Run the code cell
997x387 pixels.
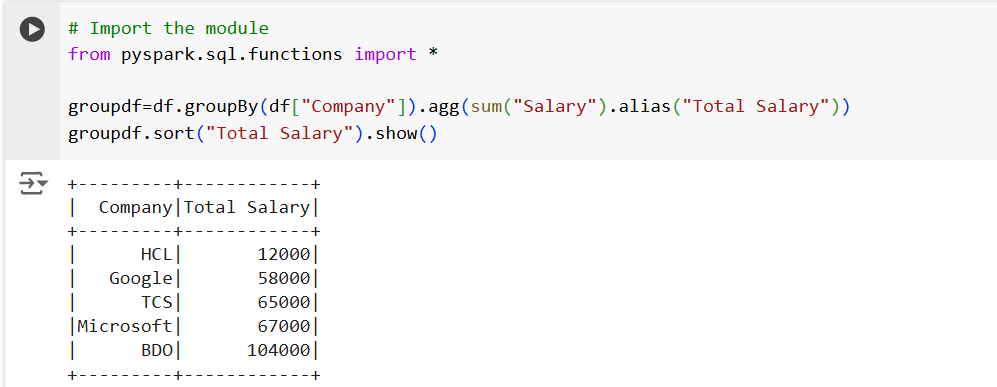(32, 29)
